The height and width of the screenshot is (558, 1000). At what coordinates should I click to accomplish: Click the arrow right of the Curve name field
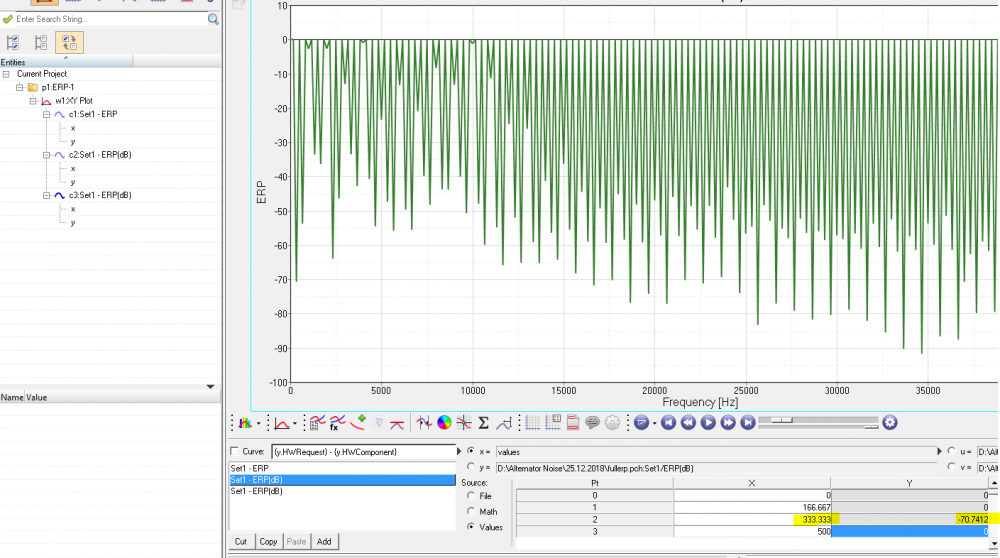point(459,452)
